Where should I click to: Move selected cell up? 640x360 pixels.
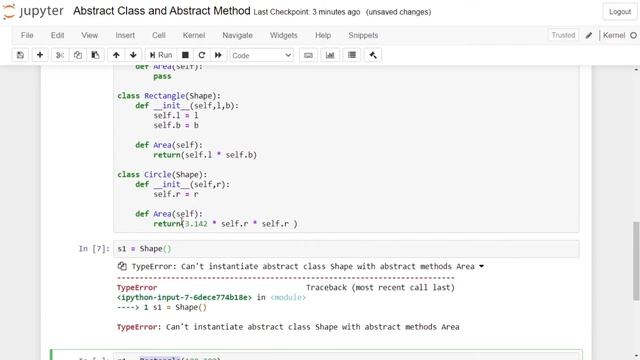point(116,55)
